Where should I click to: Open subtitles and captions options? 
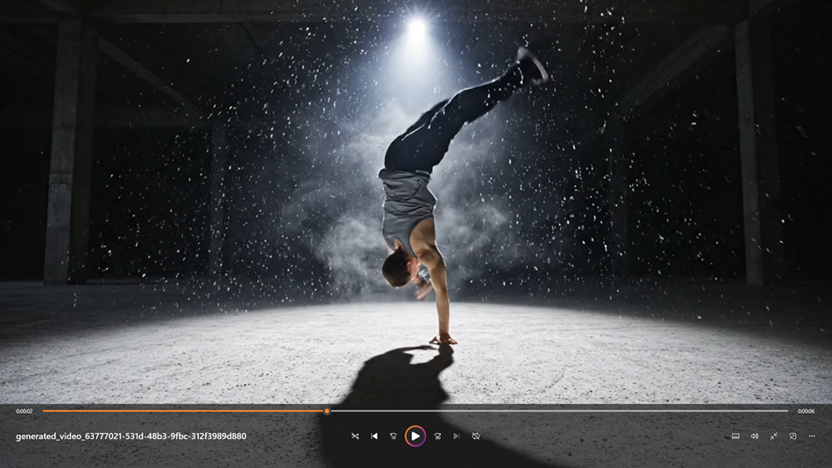(735, 436)
